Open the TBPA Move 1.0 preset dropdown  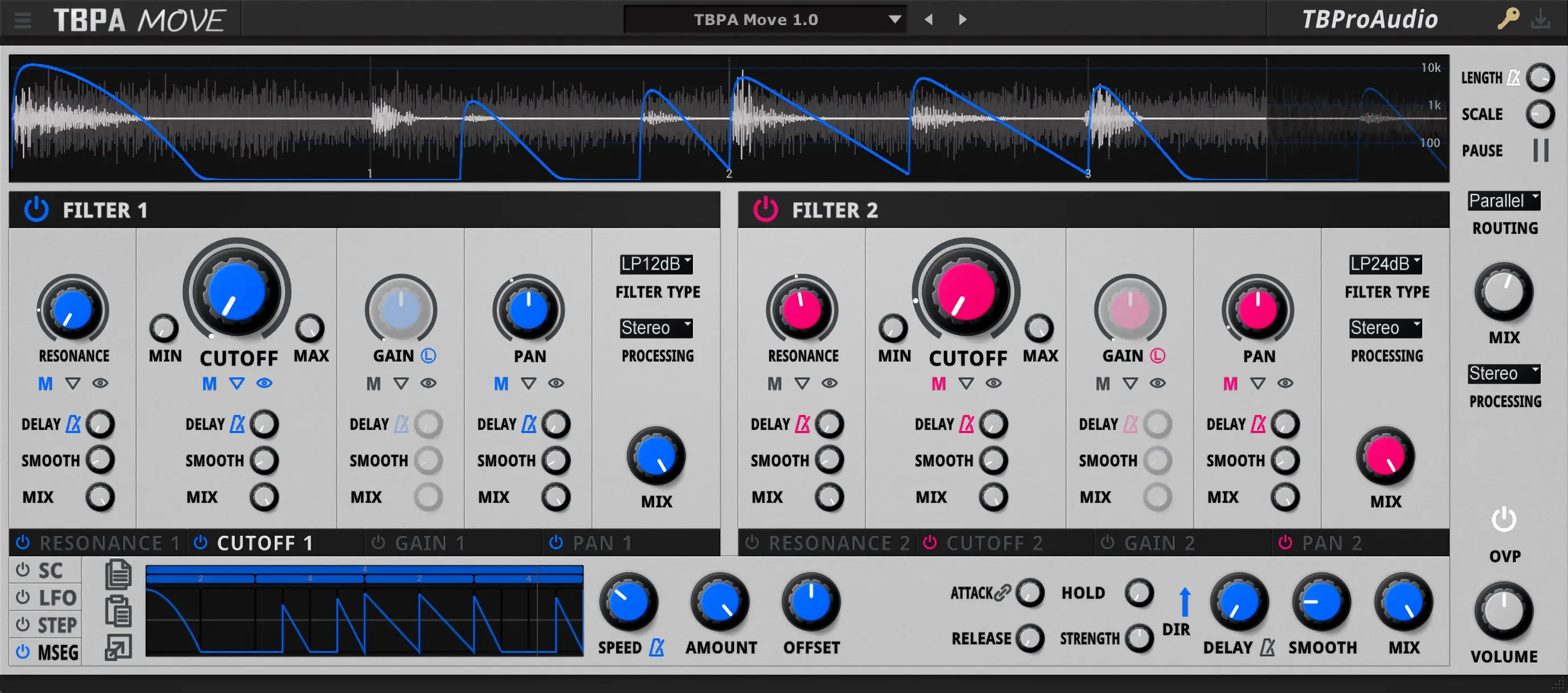(x=765, y=19)
